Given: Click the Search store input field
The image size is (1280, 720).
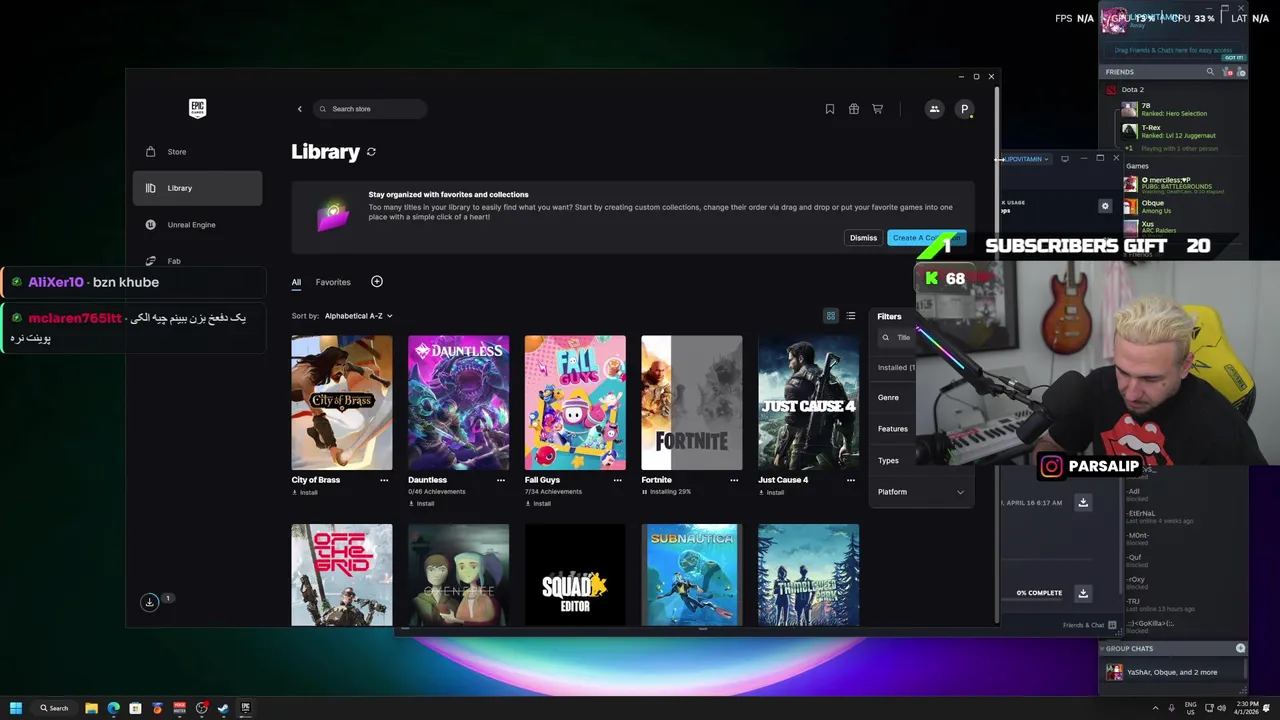Looking at the screenshot, I should click(371, 109).
